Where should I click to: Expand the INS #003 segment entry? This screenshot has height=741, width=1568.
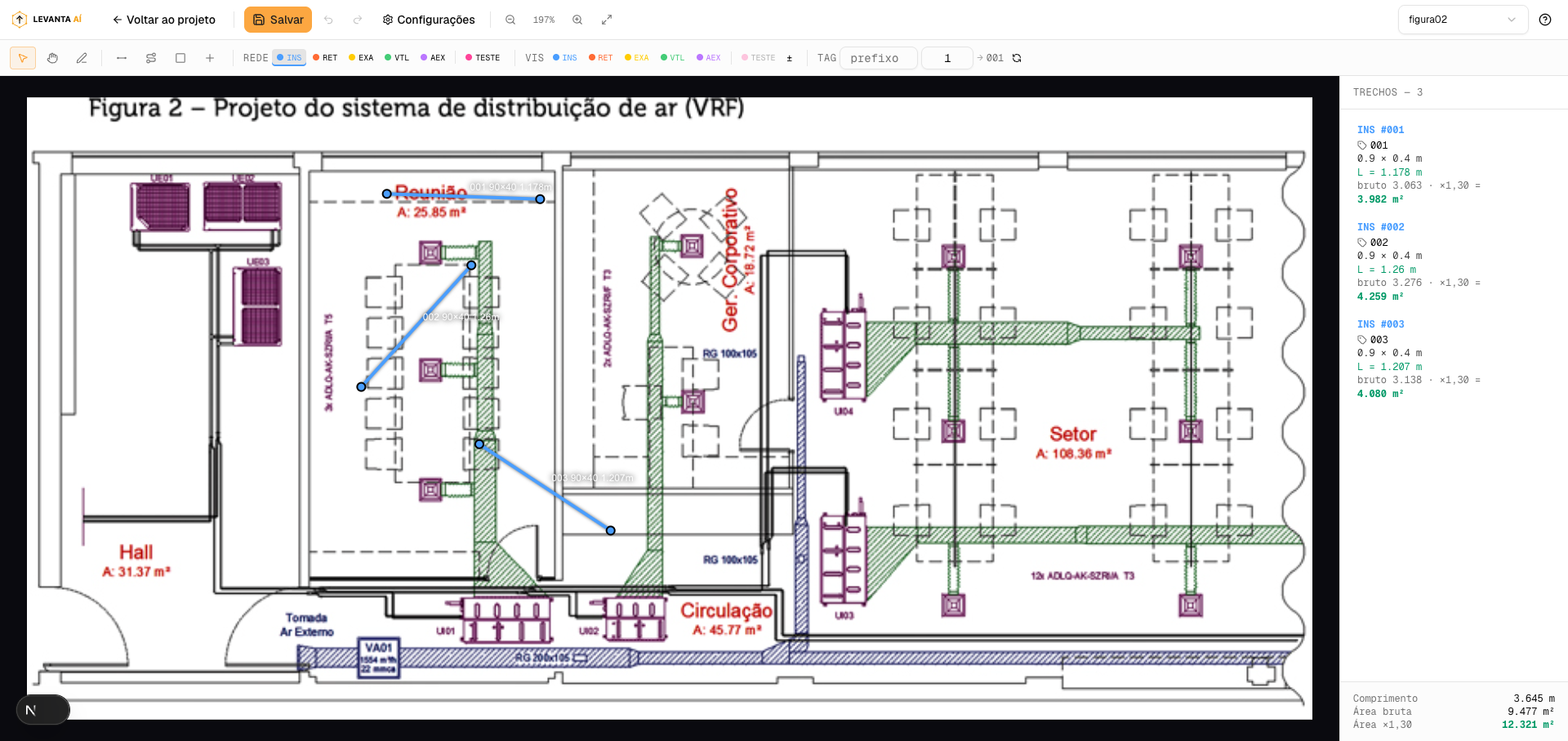click(1381, 324)
